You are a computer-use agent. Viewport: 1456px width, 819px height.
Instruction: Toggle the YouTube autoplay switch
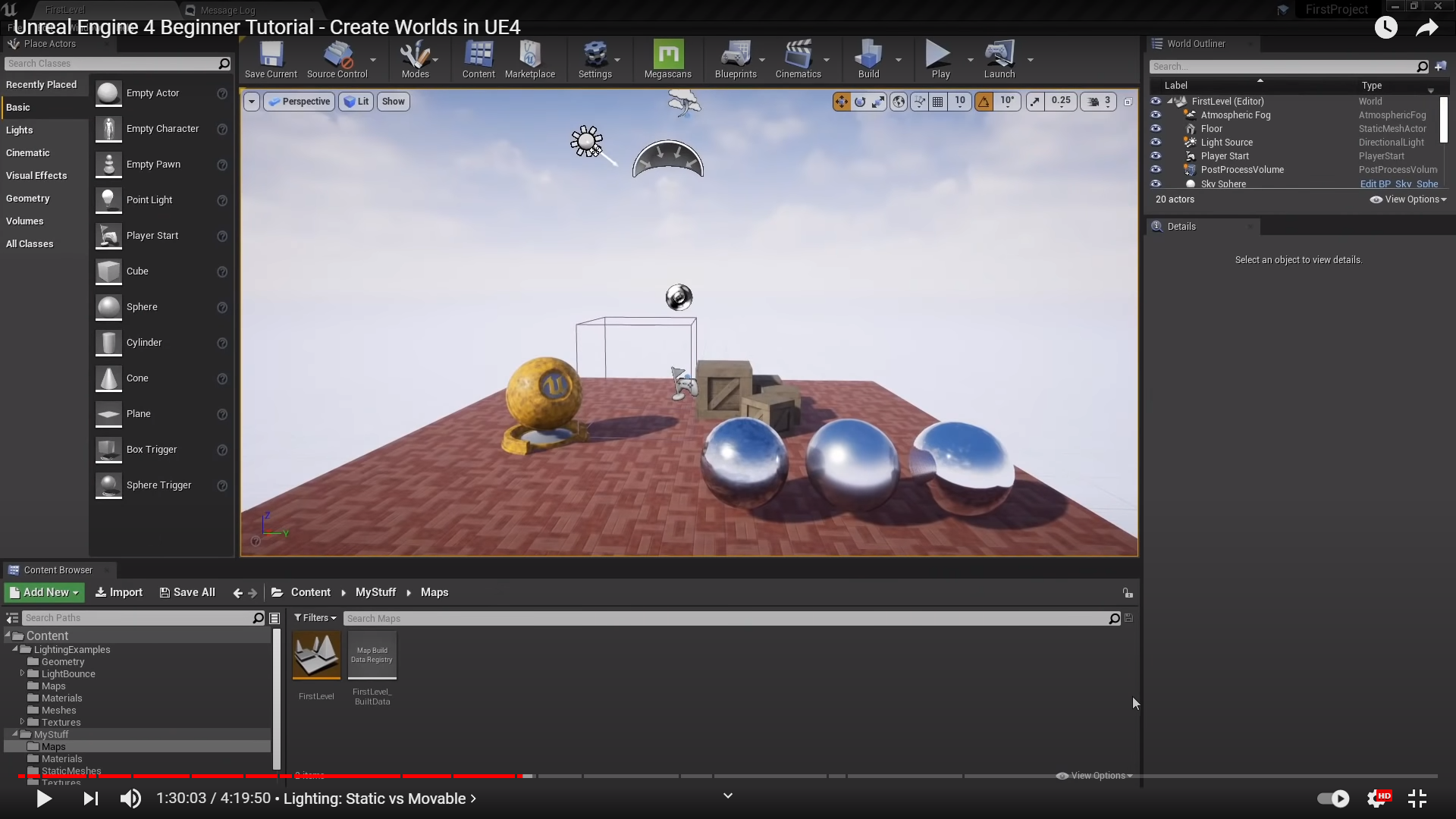(x=1333, y=799)
